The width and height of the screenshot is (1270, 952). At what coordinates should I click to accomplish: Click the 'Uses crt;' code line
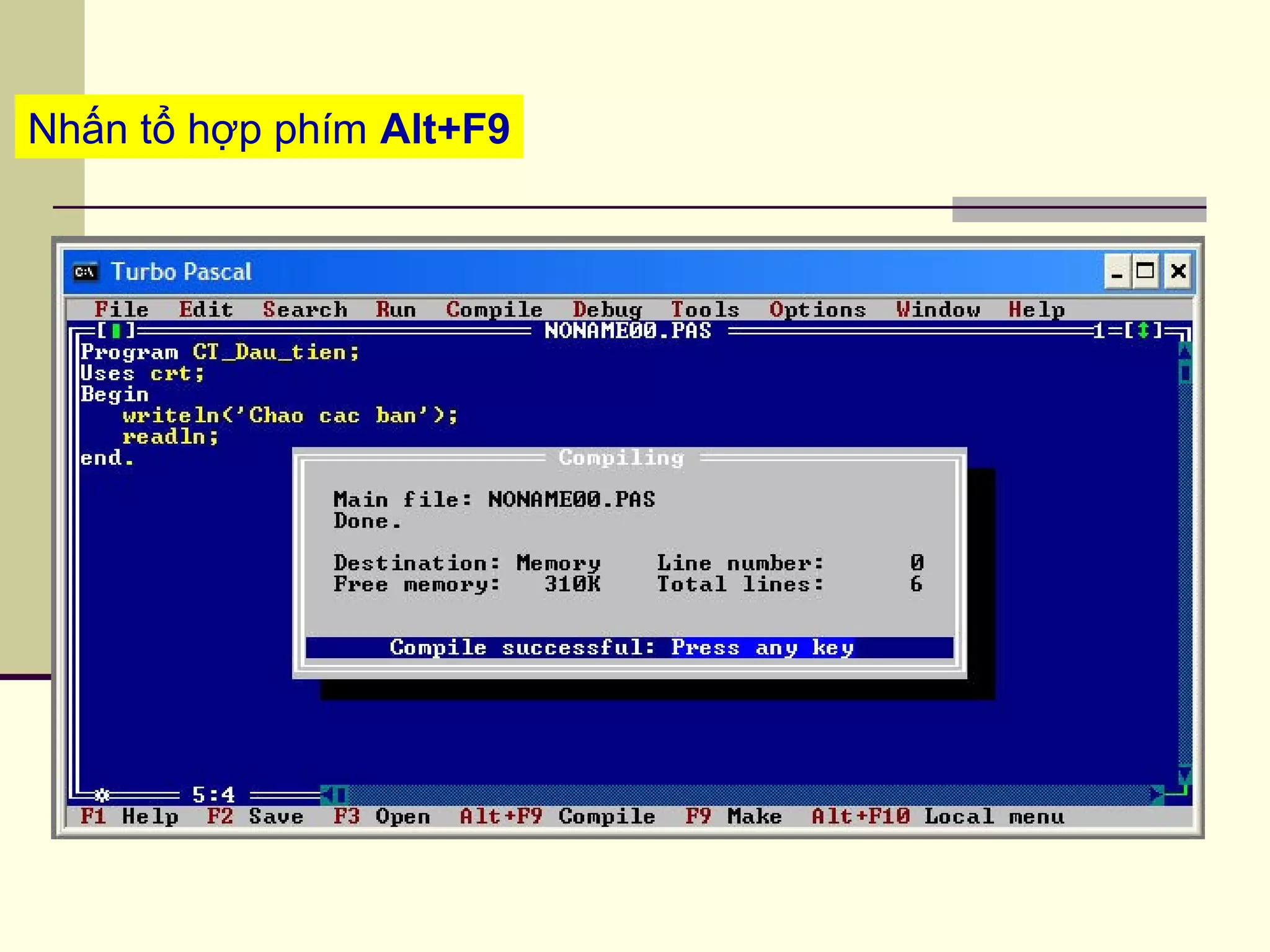tap(143, 373)
